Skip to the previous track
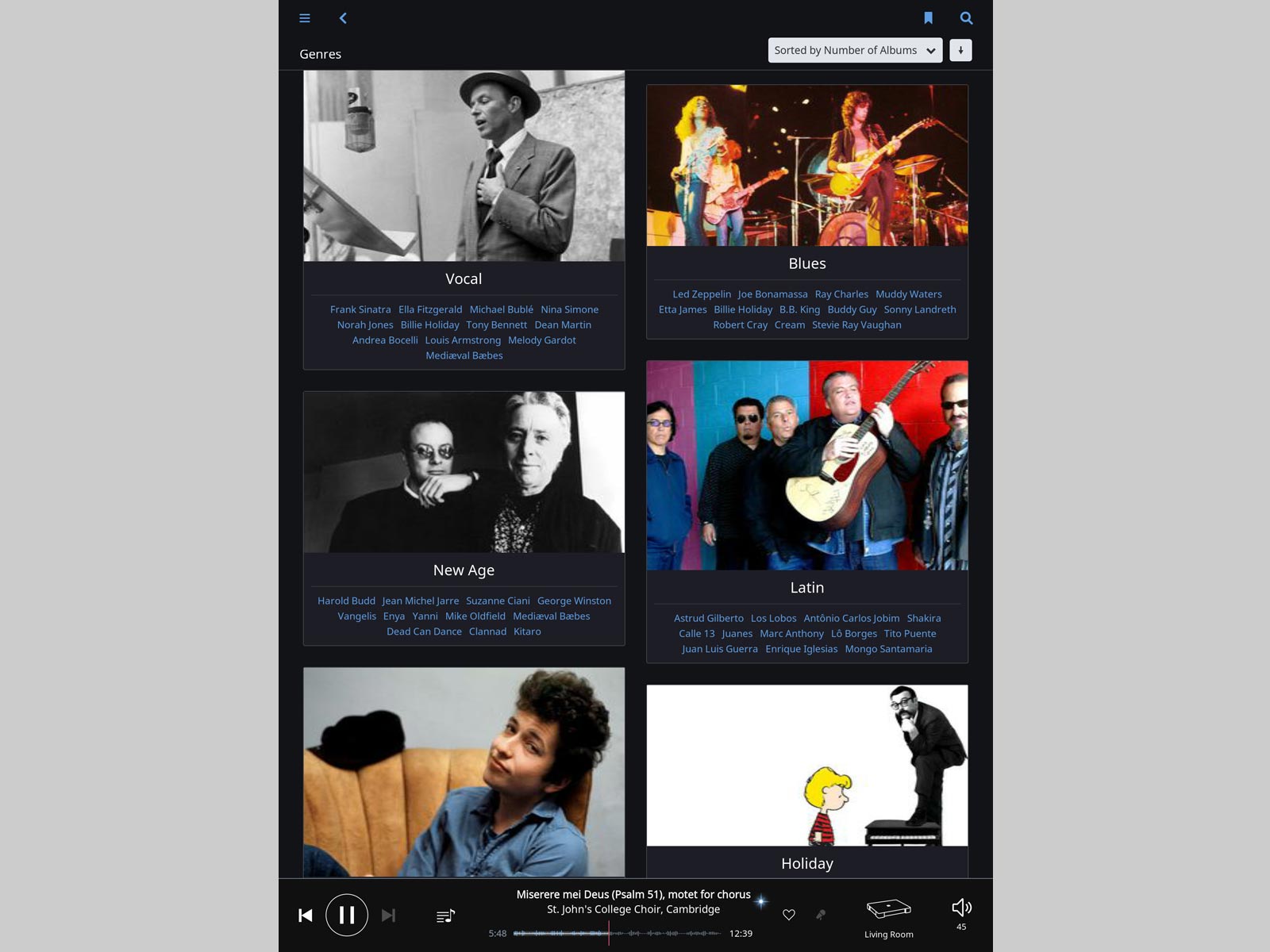1270x952 pixels. 306,916
